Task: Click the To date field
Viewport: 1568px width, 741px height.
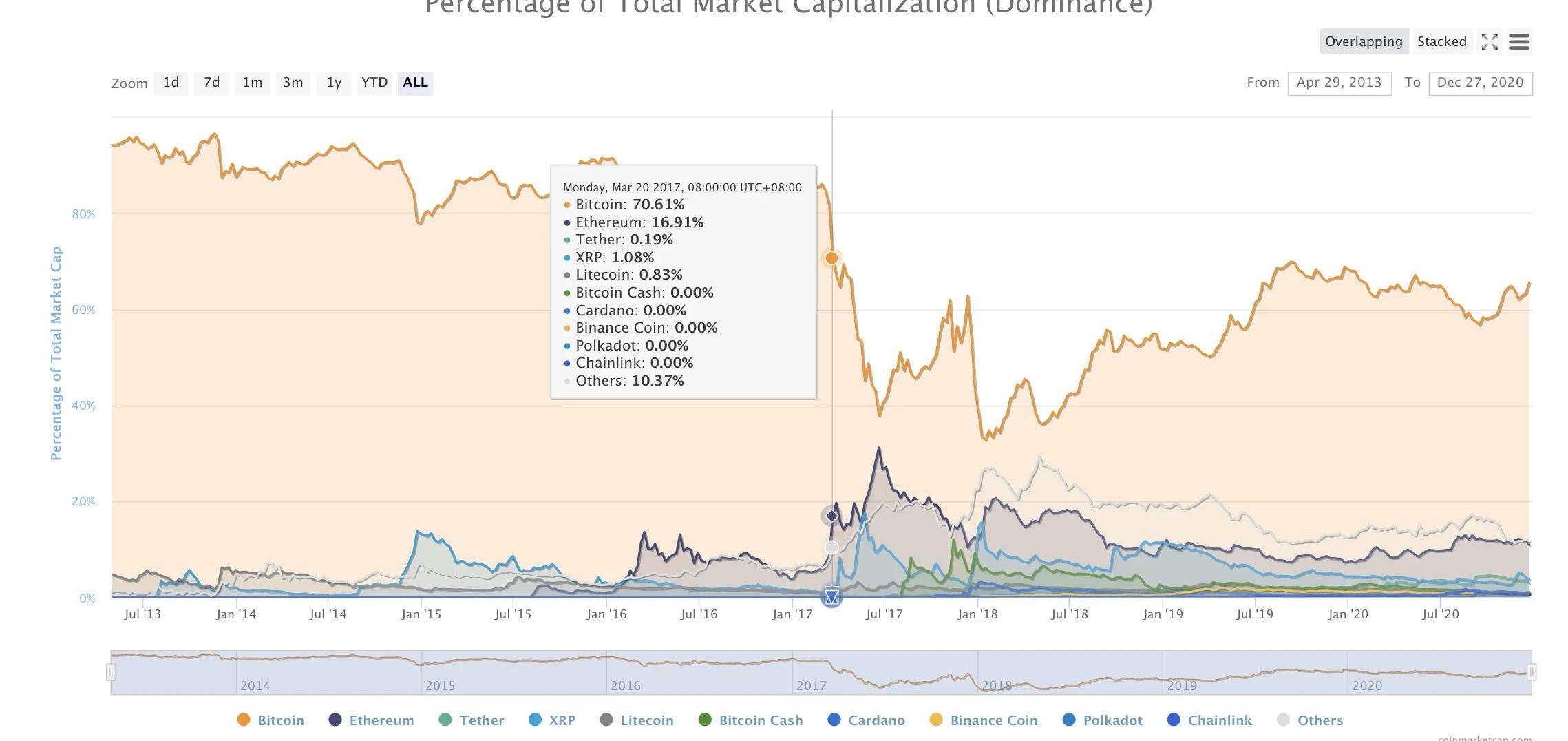Action: click(x=1481, y=83)
